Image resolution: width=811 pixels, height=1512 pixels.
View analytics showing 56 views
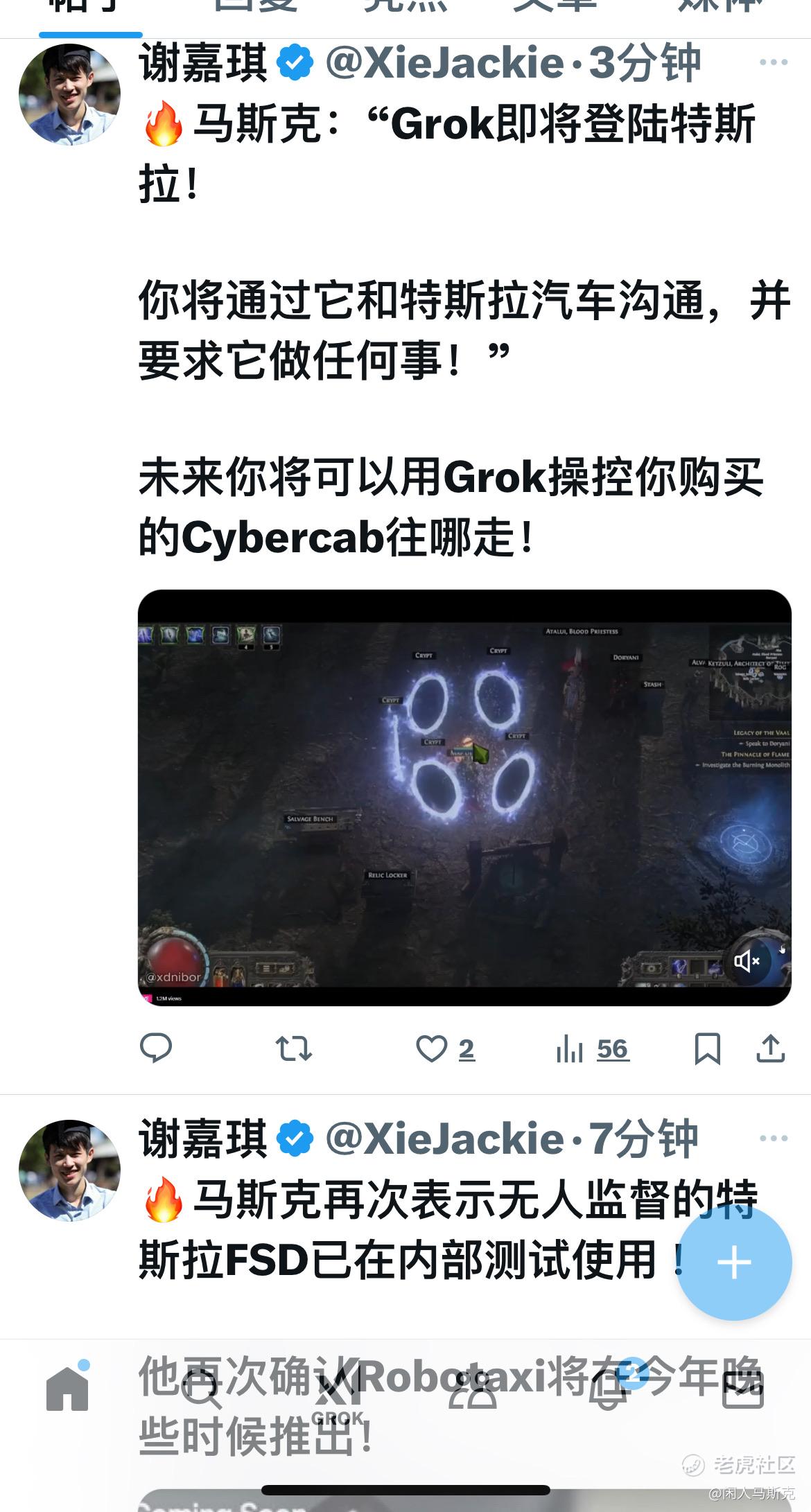[x=592, y=1048]
